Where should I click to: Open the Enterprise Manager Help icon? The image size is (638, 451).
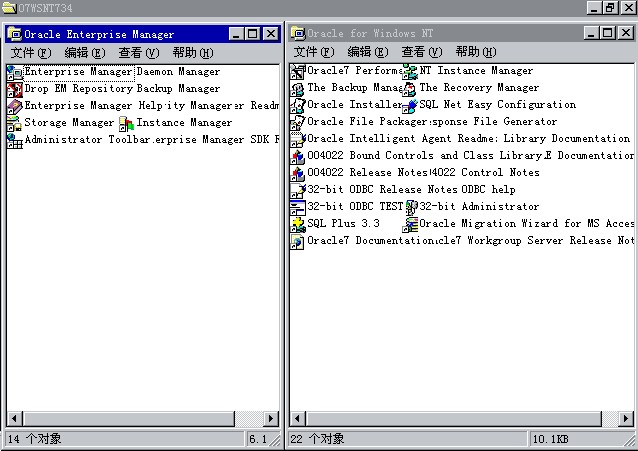[15, 107]
